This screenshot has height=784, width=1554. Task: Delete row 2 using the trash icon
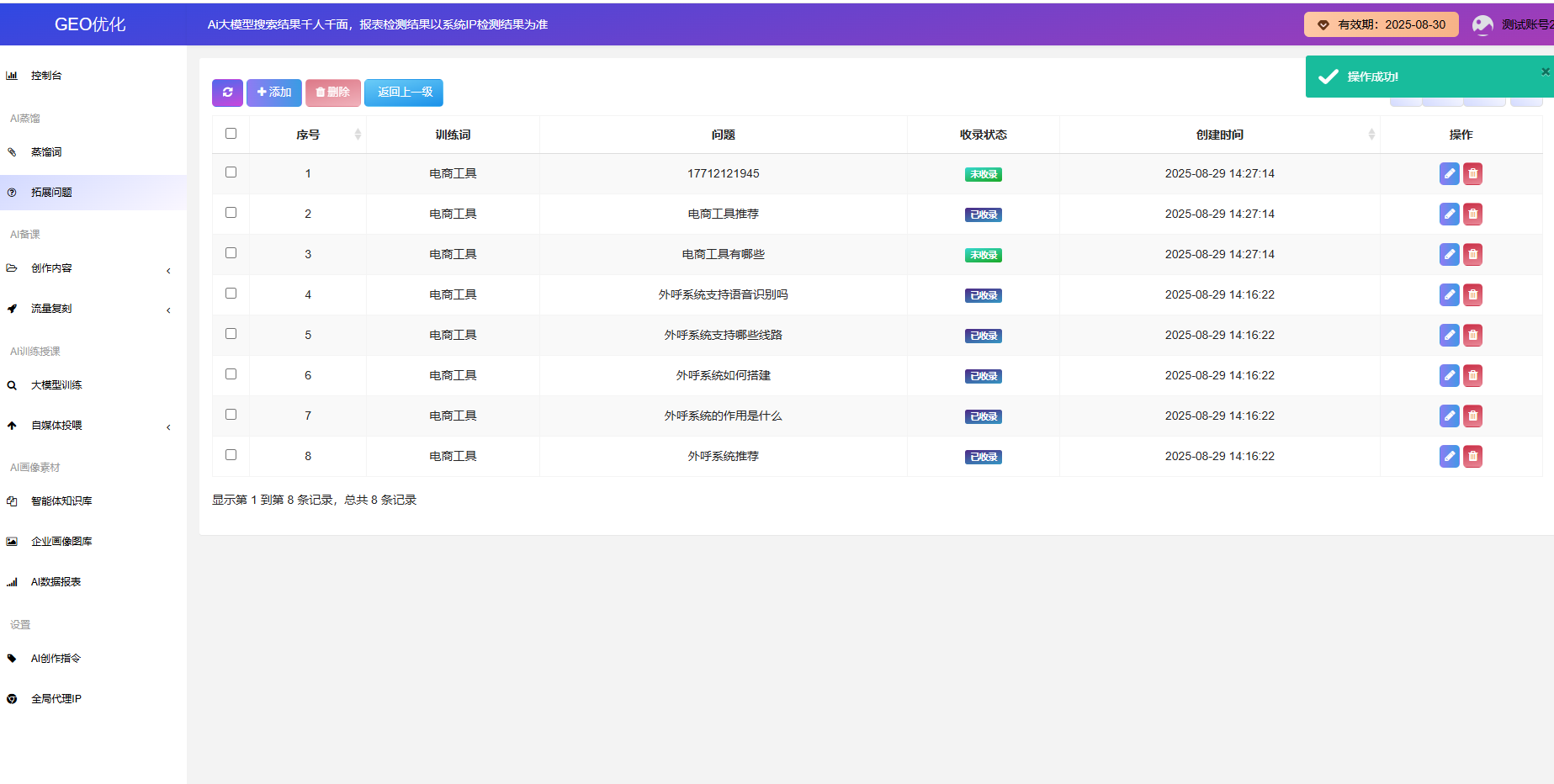click(1472, 215)
